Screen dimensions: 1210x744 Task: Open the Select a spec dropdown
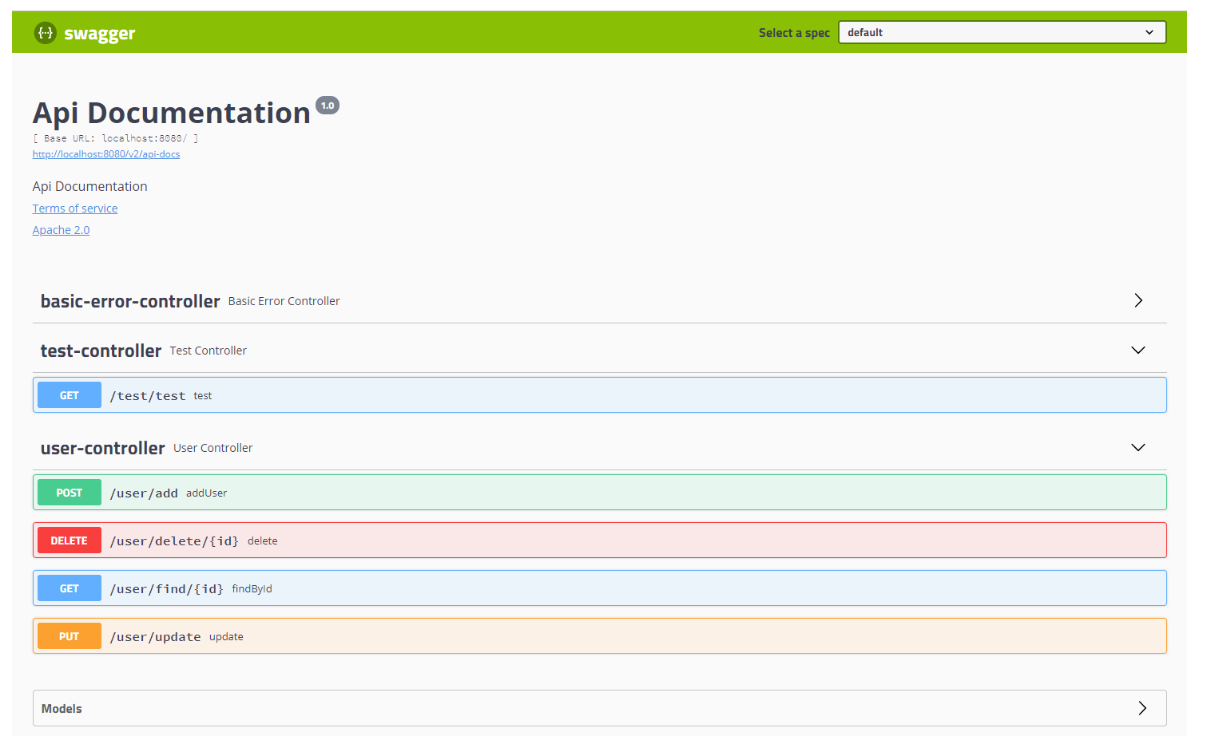[x=1002, y=33]
